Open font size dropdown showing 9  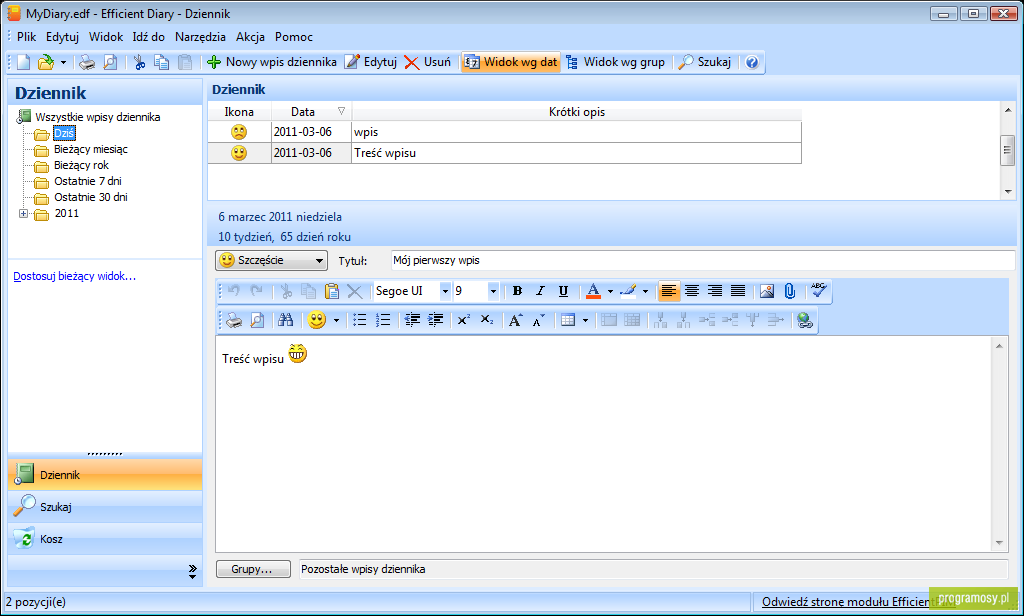point(493,291)
